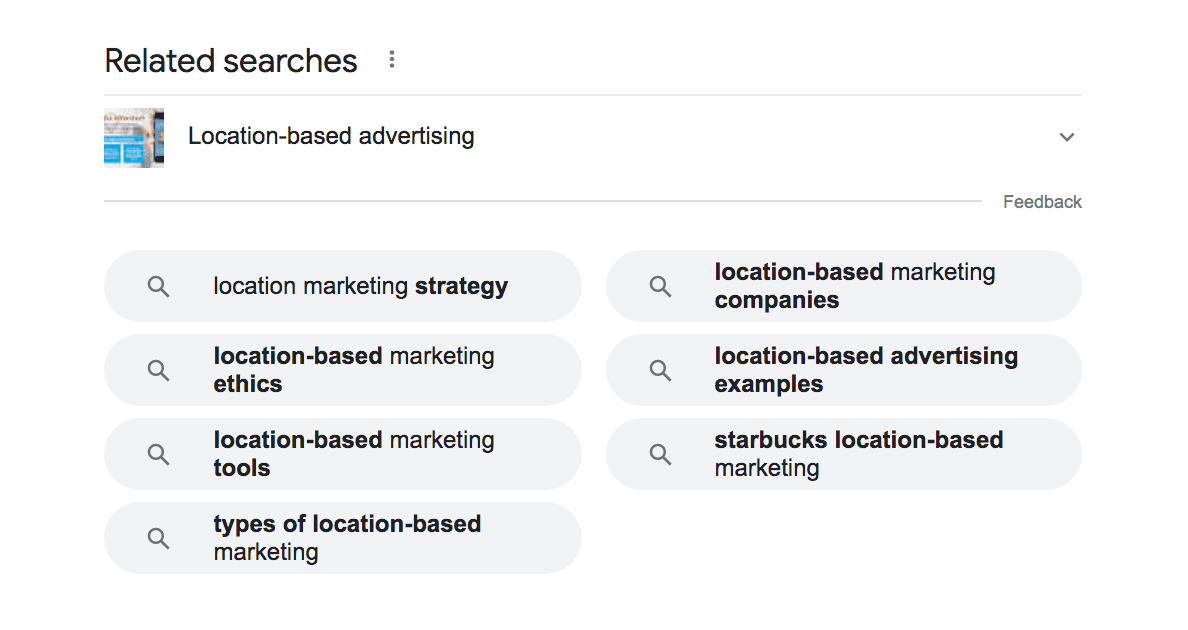Image resolution: width=1188 pixels, height=630 pixels.
Task: Click search icon next to marketing tools
Action: click(158, 454)
